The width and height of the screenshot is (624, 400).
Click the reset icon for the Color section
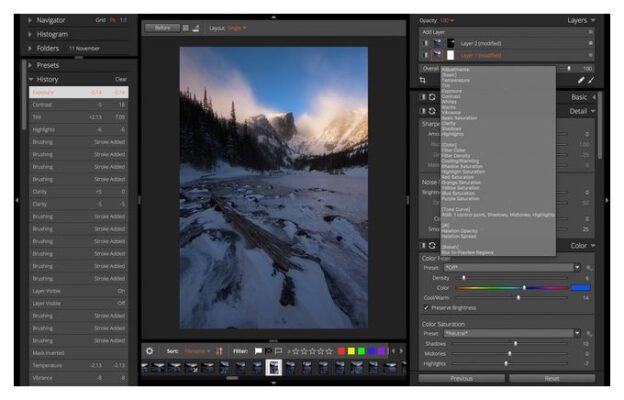tap(432, 246)
